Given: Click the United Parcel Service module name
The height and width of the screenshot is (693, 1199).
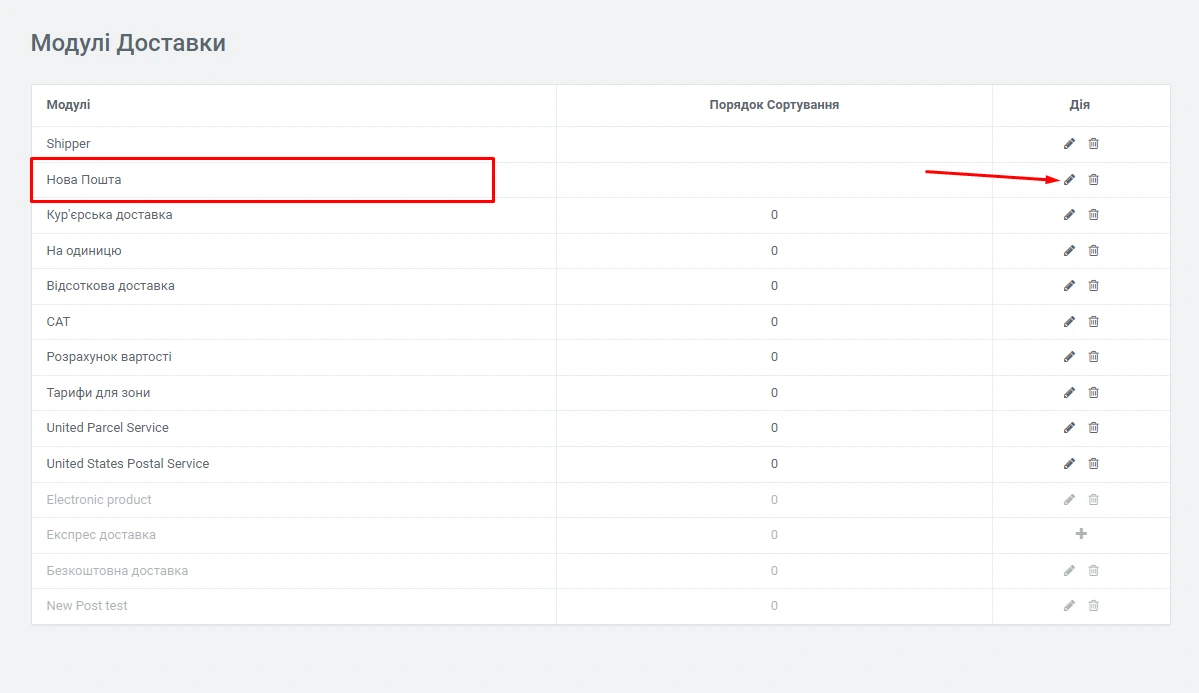Looking at the screenshot, I should (108, 428).
